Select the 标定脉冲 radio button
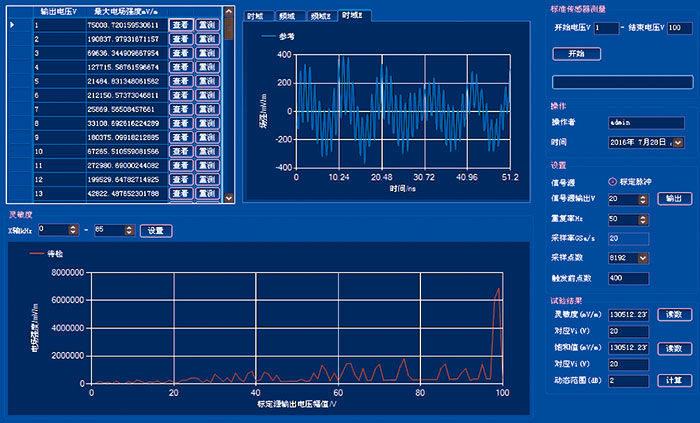Screen dimensions: 700x423 [613, 182]
